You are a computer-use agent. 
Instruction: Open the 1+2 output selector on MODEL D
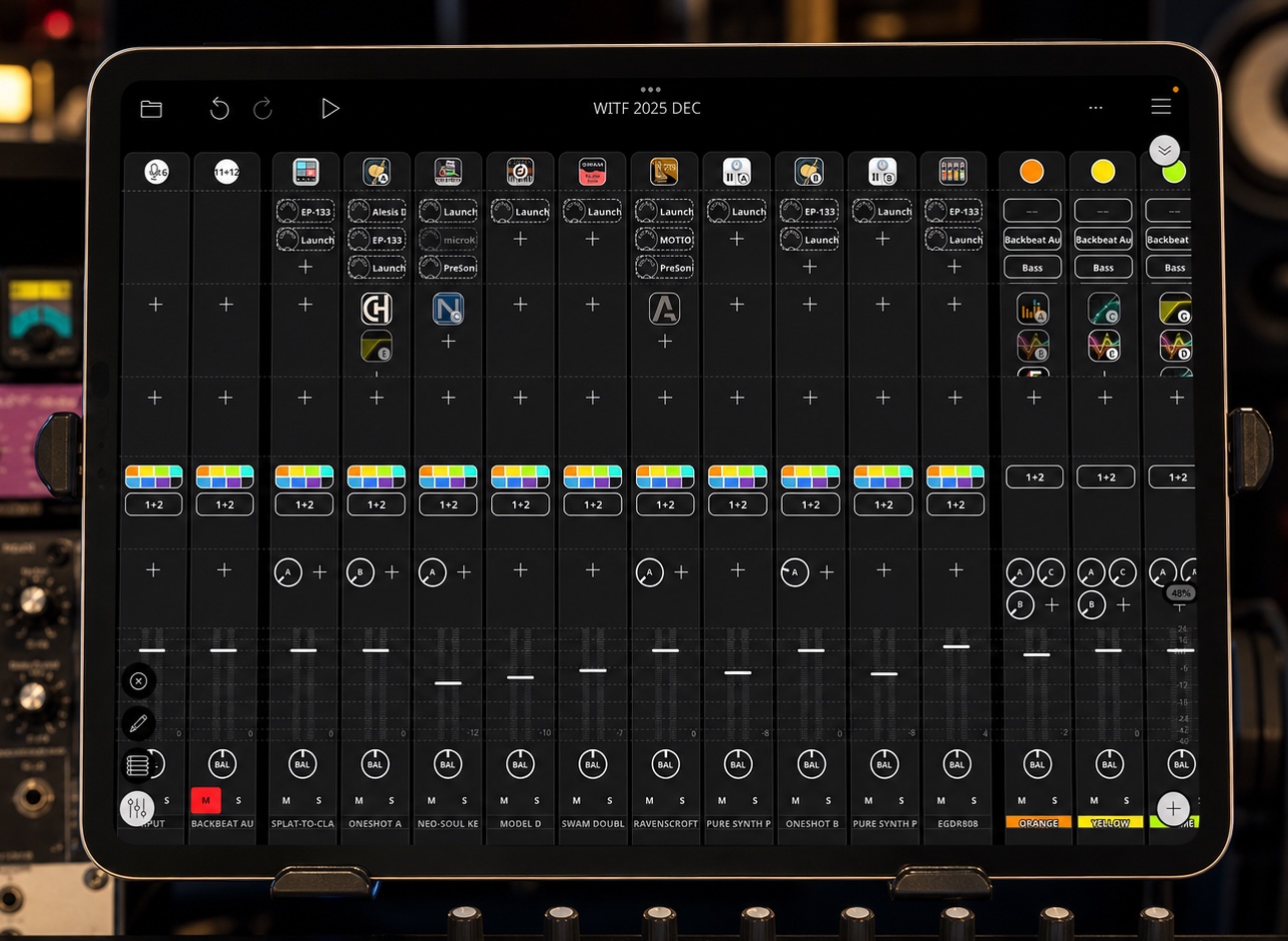520,504
